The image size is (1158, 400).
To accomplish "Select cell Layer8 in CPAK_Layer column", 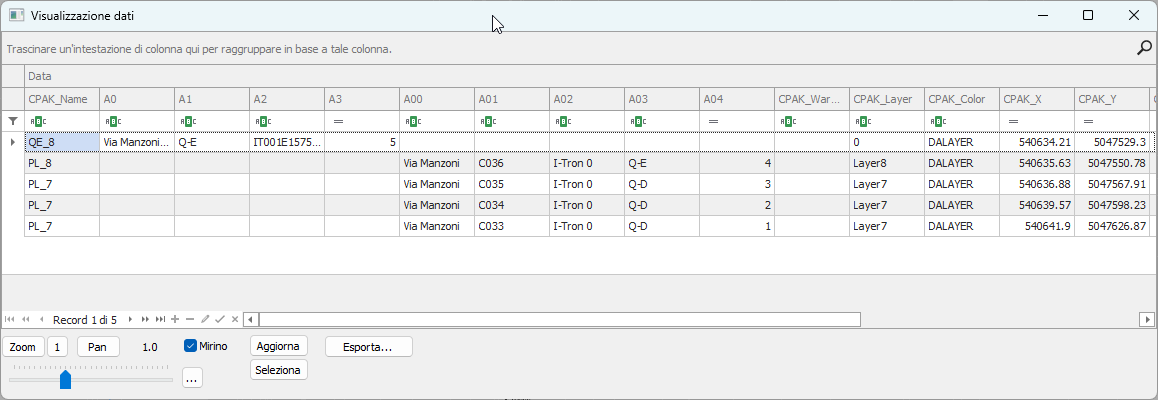I will [887, 163].
